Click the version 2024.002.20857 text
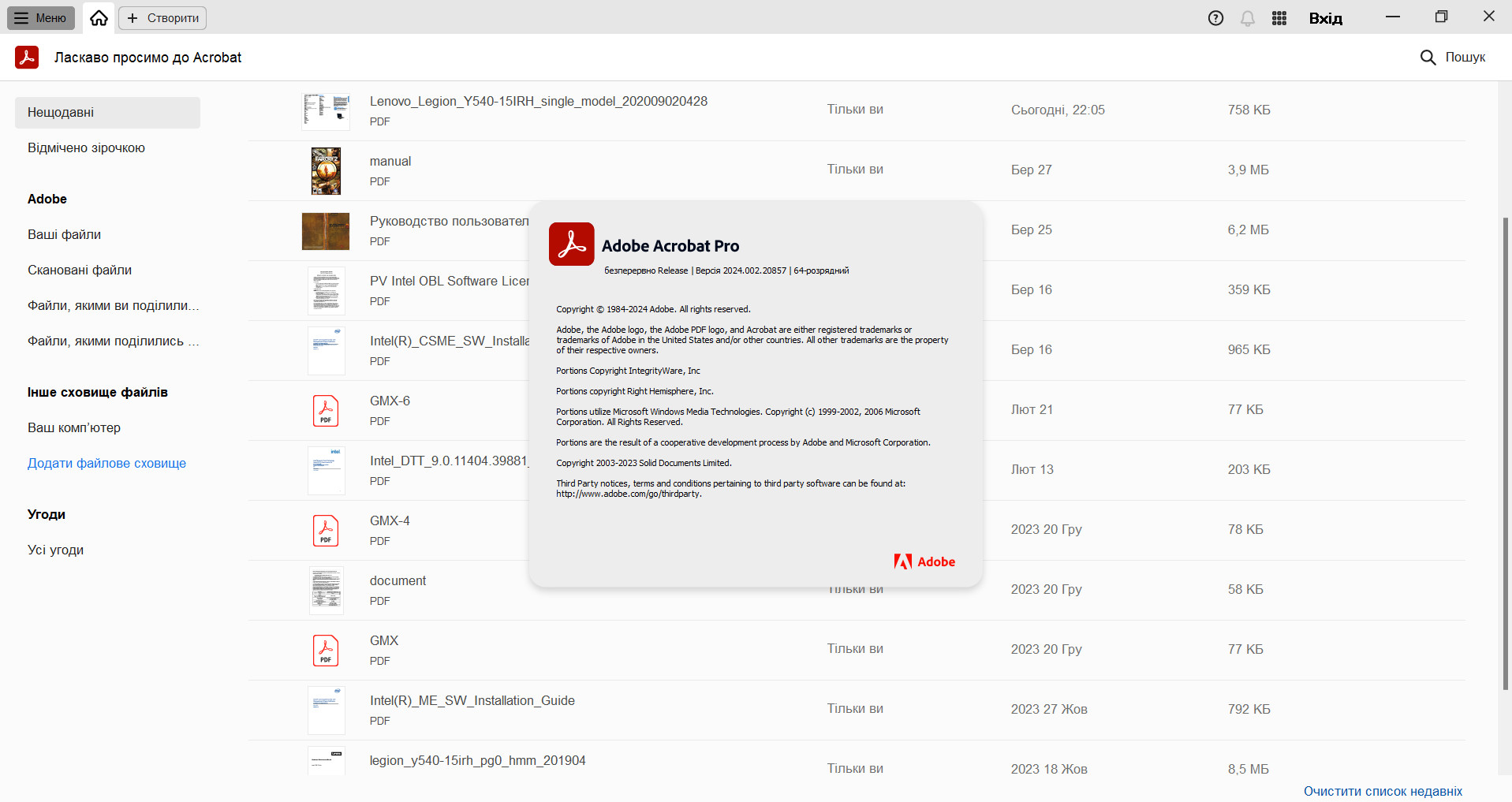1512x802 pixels. pyautogui.click(x=741, y=271)
